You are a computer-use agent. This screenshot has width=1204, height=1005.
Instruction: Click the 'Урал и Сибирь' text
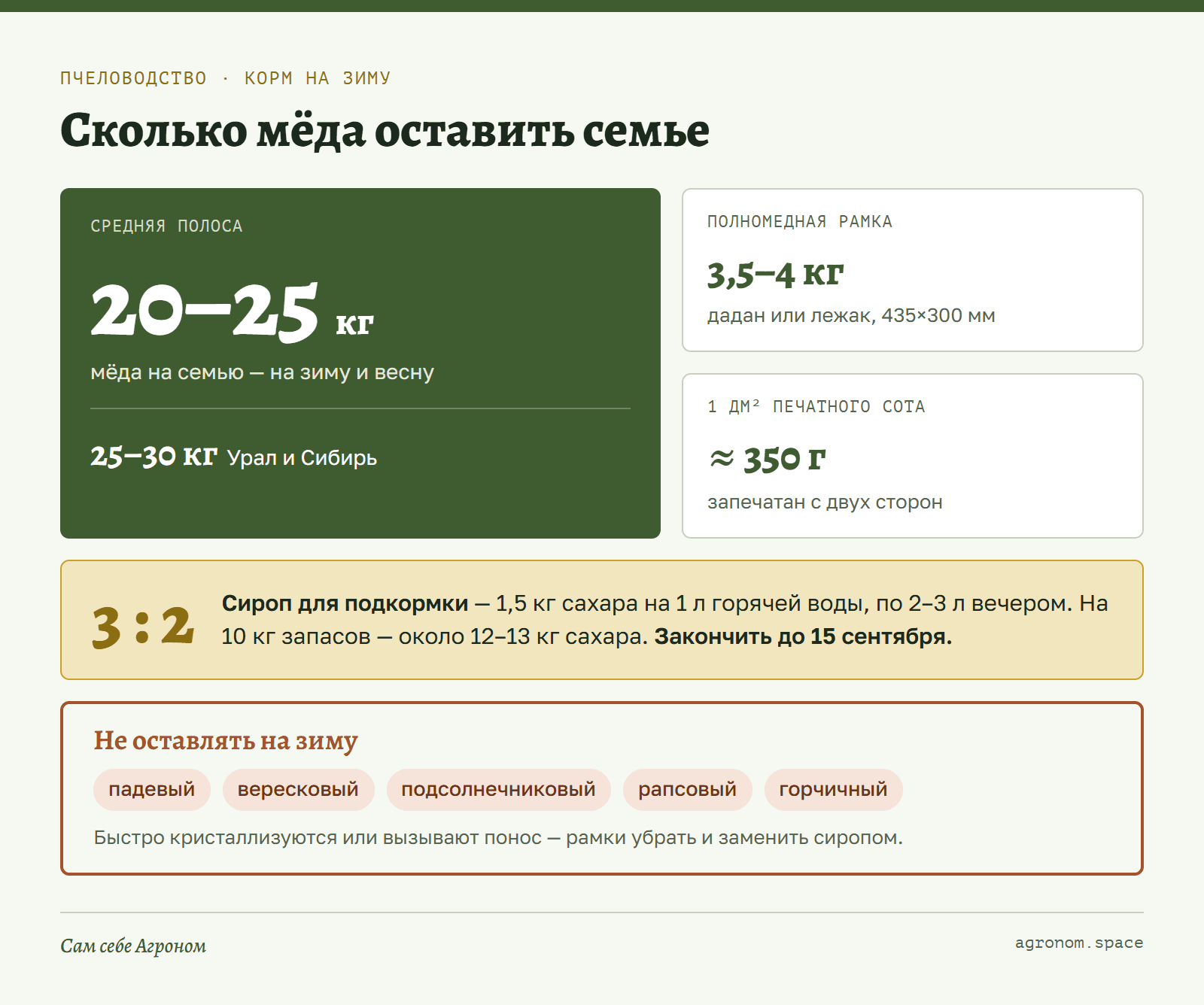(x=302, y=458)
